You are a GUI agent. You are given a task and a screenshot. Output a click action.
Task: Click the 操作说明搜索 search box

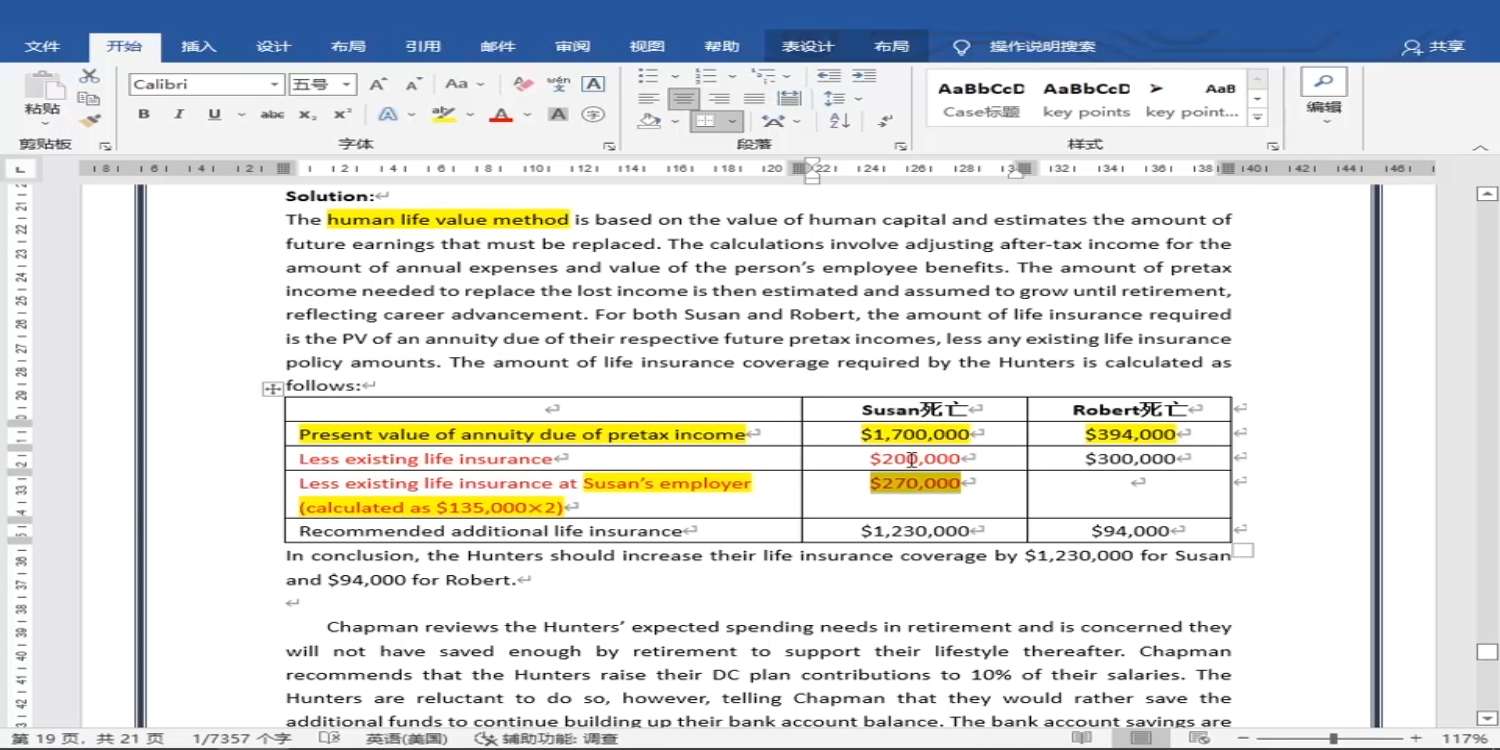(1042, 46)
